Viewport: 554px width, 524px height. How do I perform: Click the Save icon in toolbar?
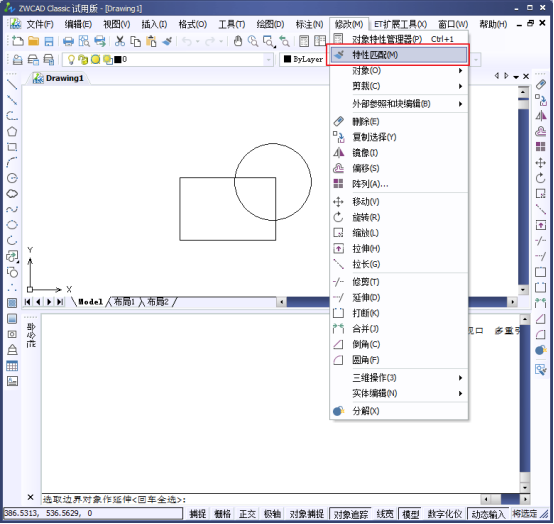click(49, 41)
